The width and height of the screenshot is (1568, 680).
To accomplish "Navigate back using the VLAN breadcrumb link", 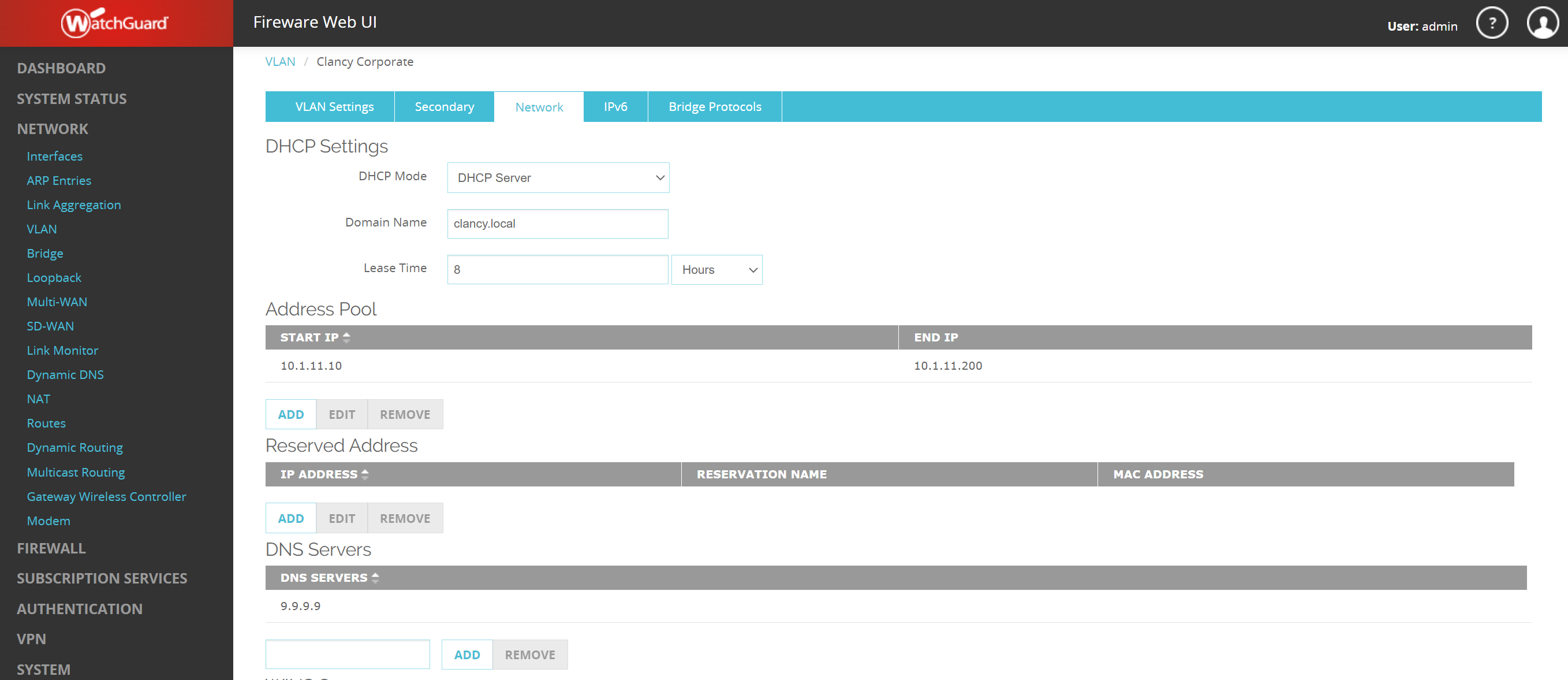I will [x=280, y=61].
